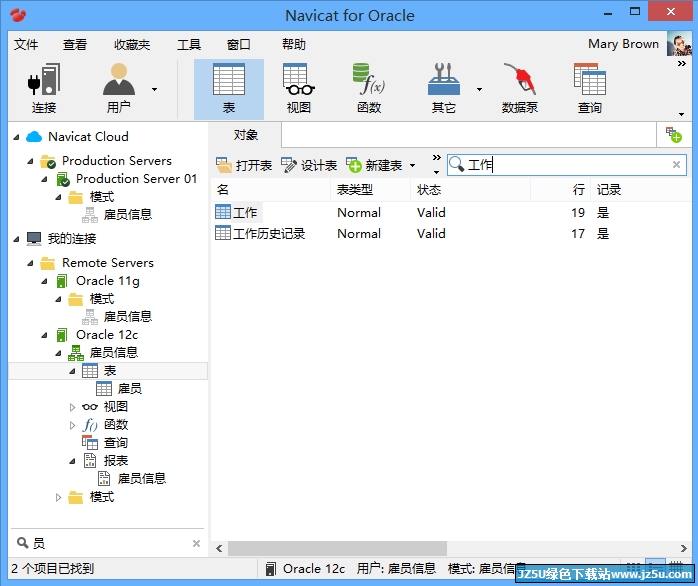
Task: Open the 文件 menu
Action: tap(26, 44)
